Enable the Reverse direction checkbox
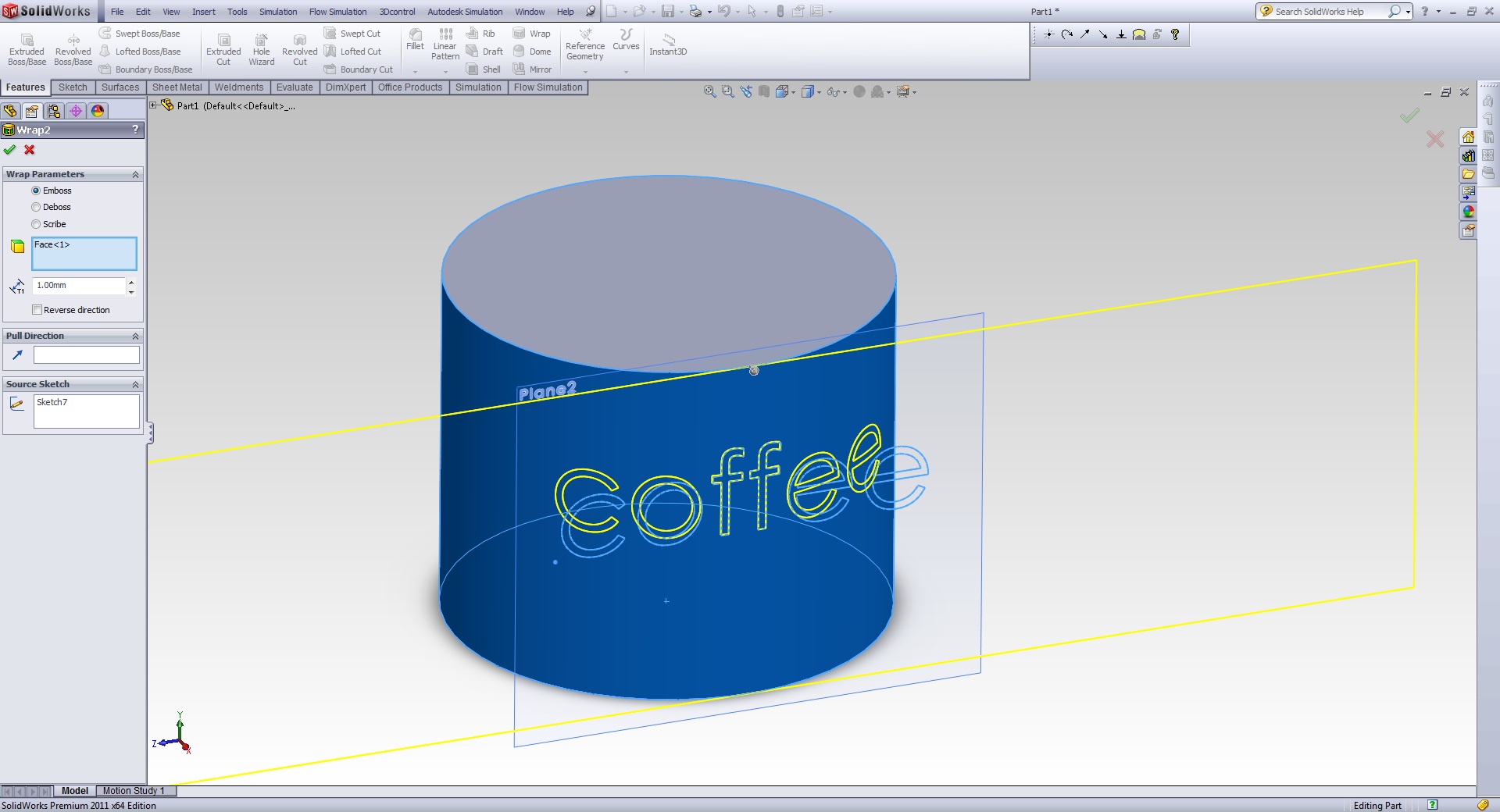1500x812 pixels. (37, 309)
